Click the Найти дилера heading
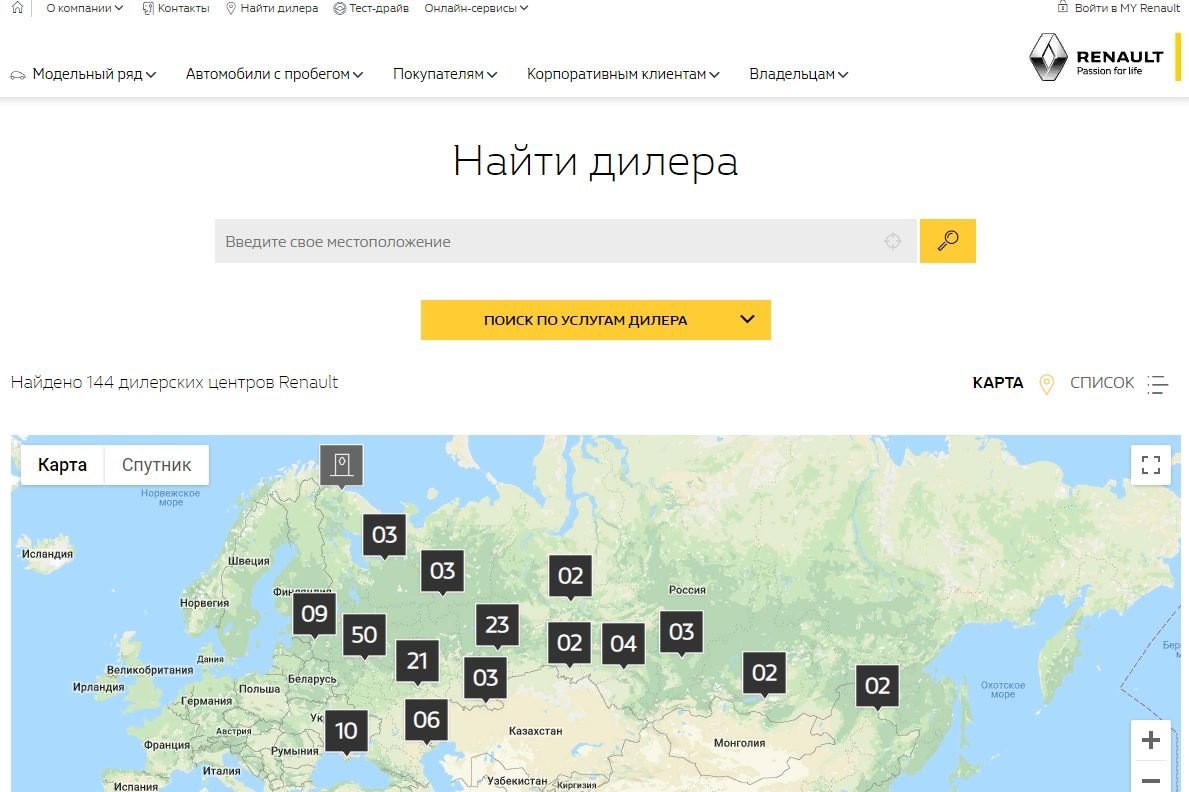1189x792 pixels. click(x=595, y=162)
